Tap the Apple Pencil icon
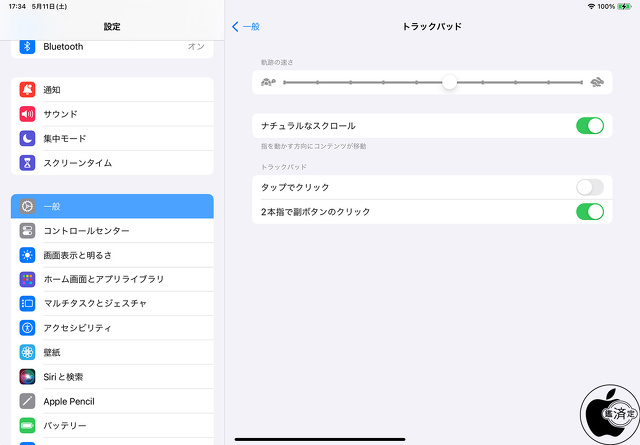The width and height of the screenshot is (640, 445). coord(27,401)
